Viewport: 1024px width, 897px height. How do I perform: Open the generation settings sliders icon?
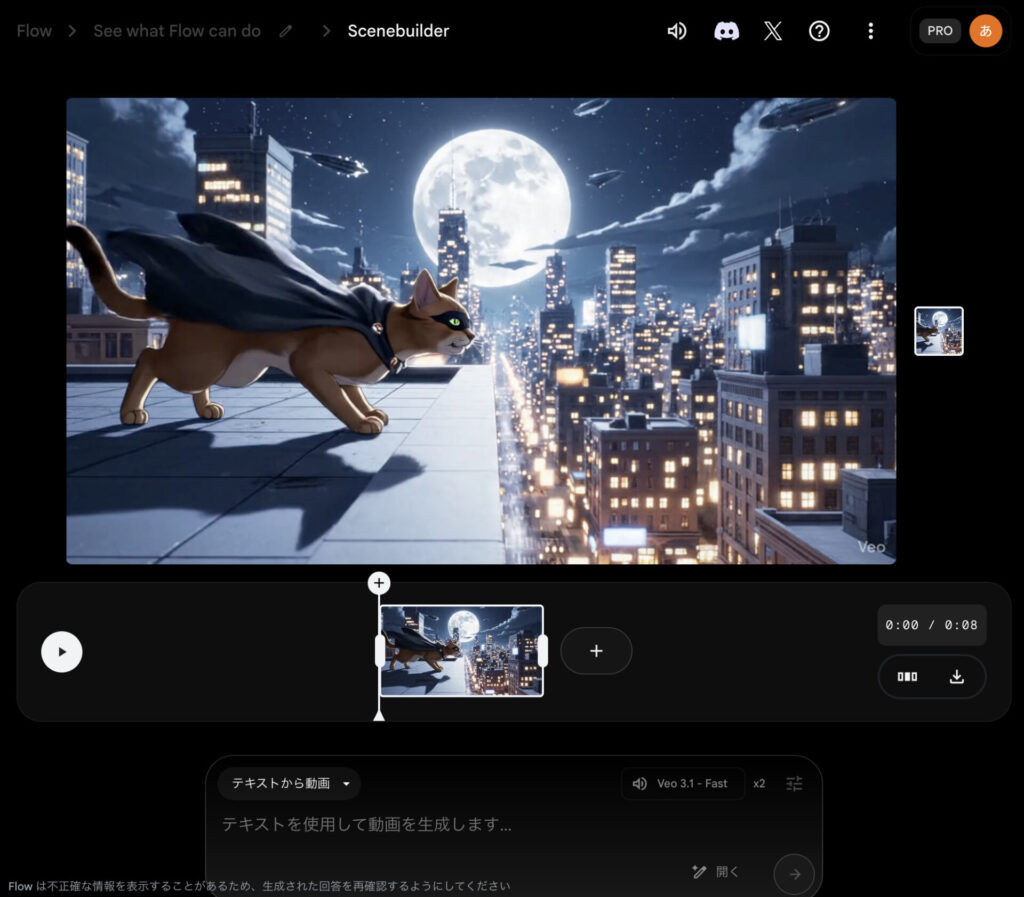(794, 784)
